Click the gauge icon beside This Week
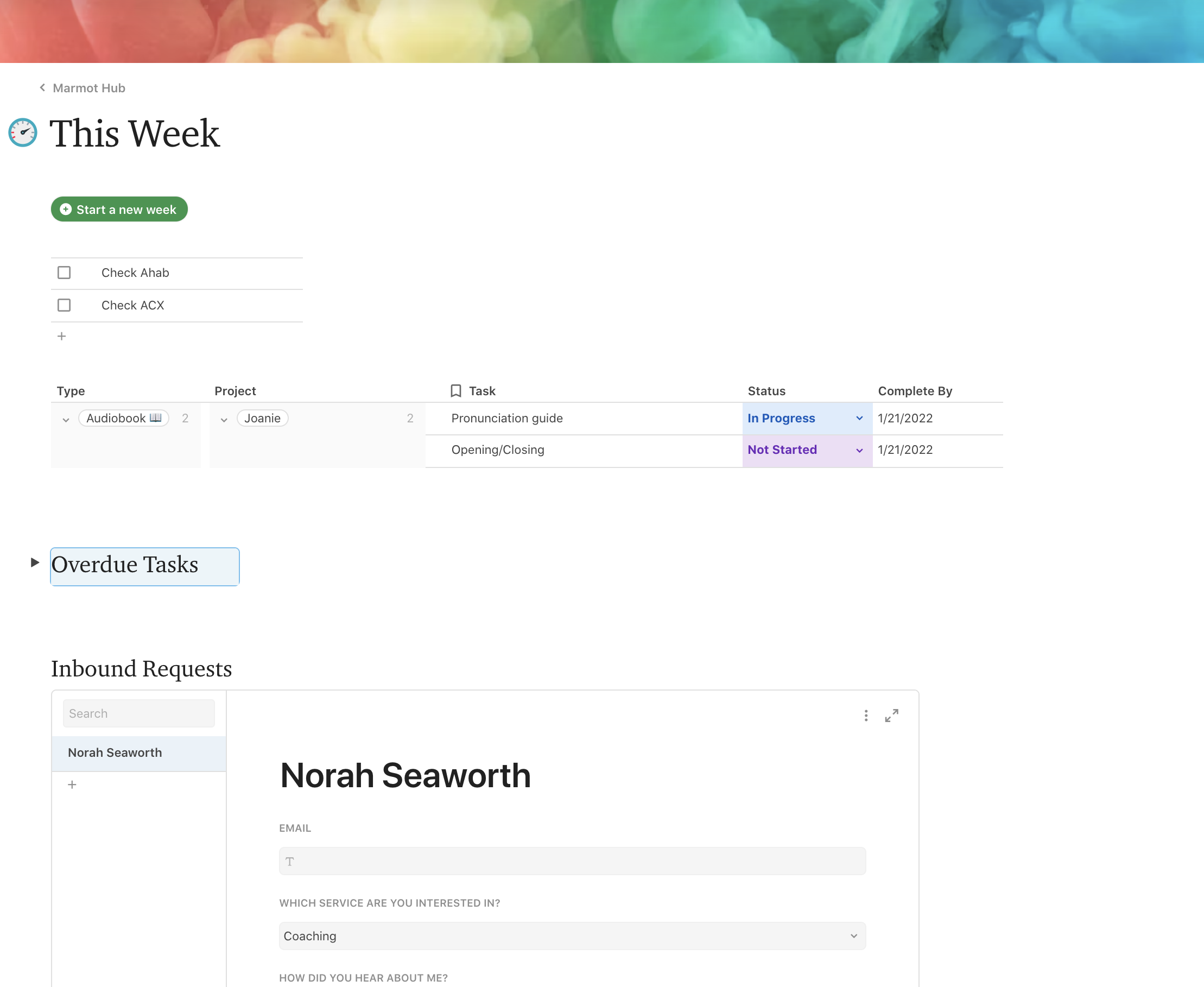 click(23, 132)
